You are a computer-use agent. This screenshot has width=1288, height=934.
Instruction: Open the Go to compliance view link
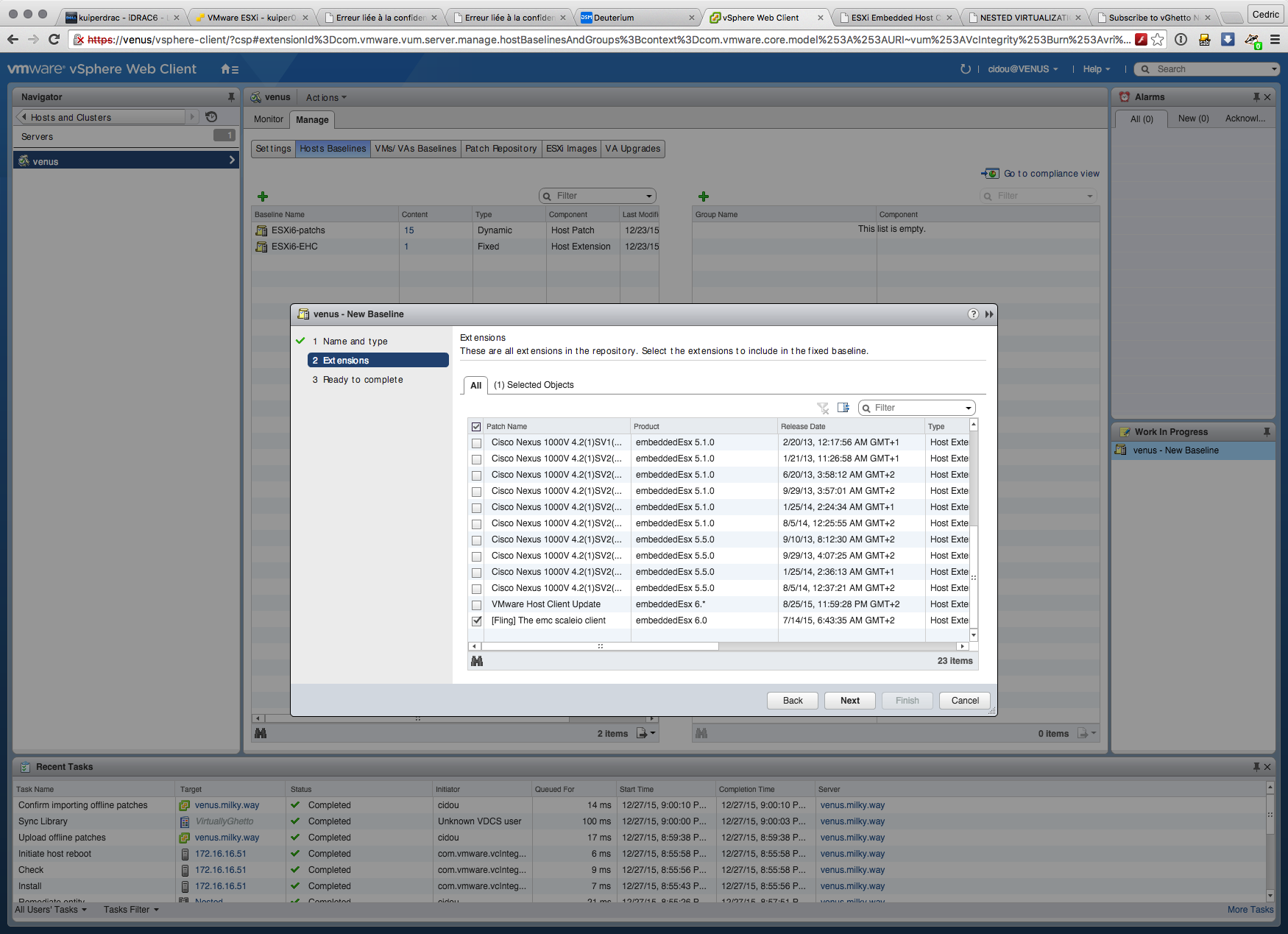1051,174
